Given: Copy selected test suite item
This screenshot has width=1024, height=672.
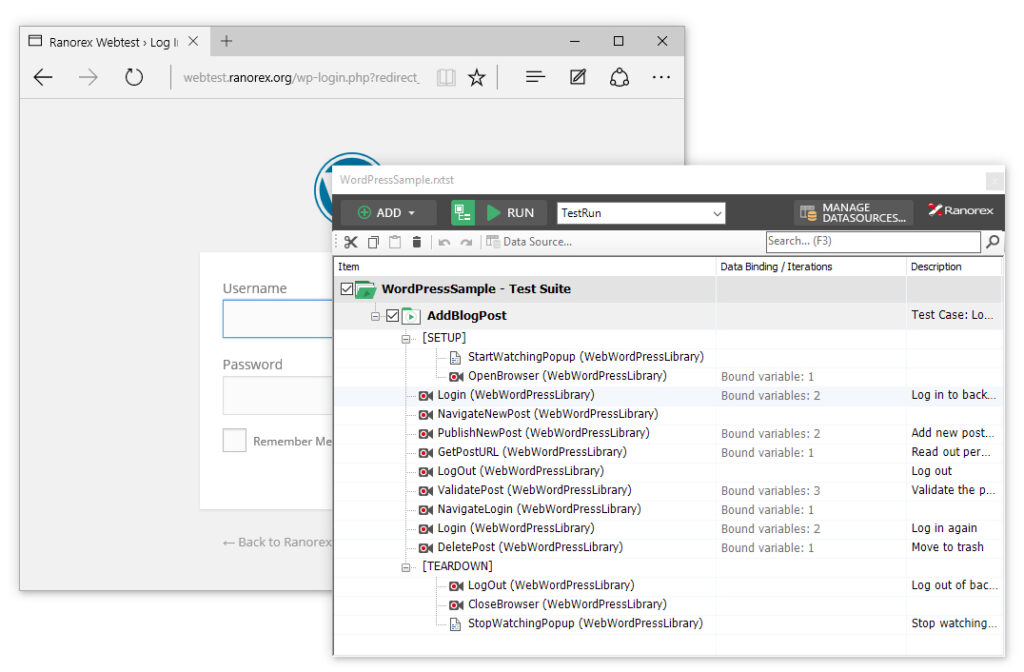Looking at the screenshot, I should pos(373,242).
